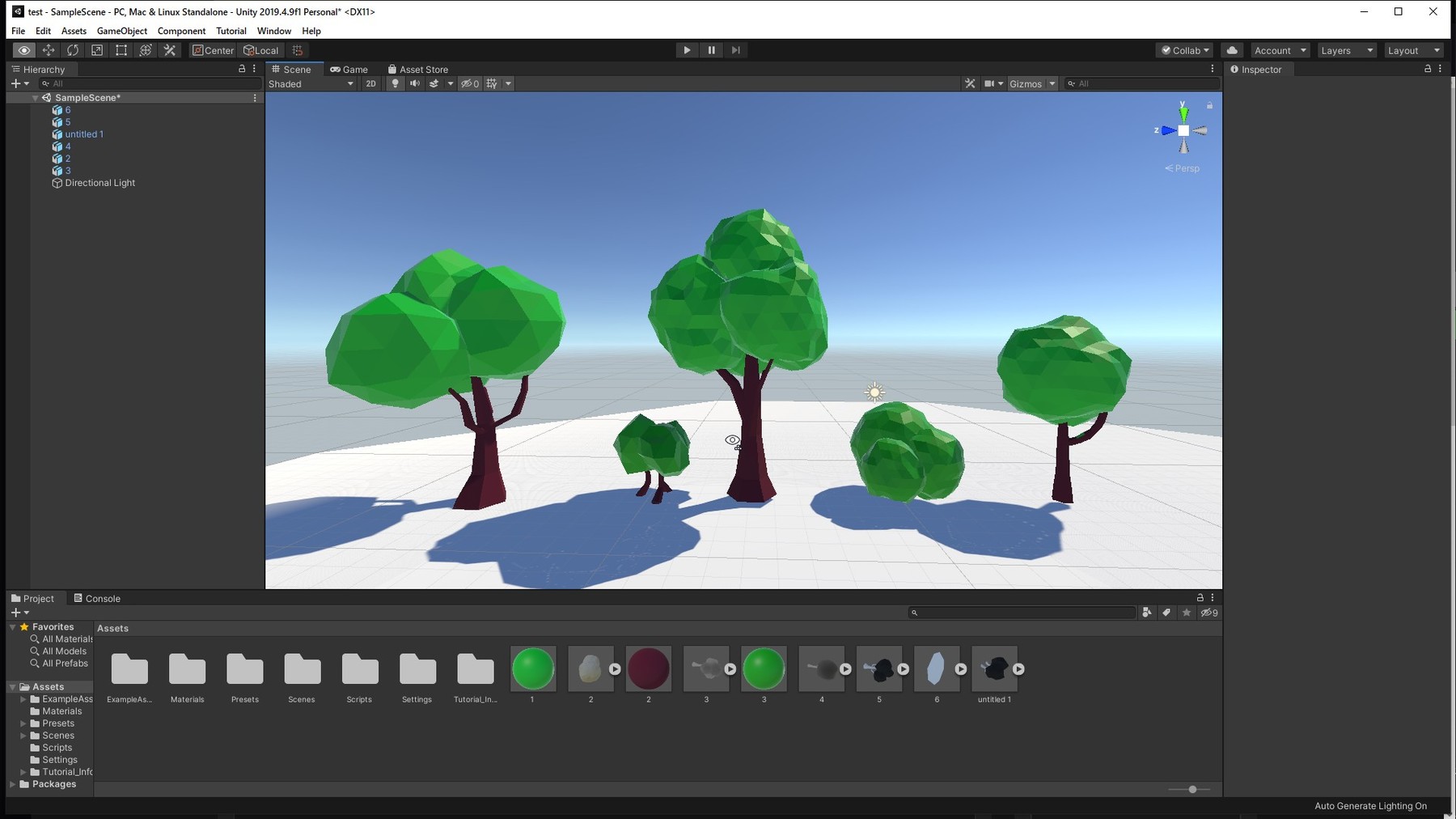Select the Rotate tool

click(x=73, y=49)
